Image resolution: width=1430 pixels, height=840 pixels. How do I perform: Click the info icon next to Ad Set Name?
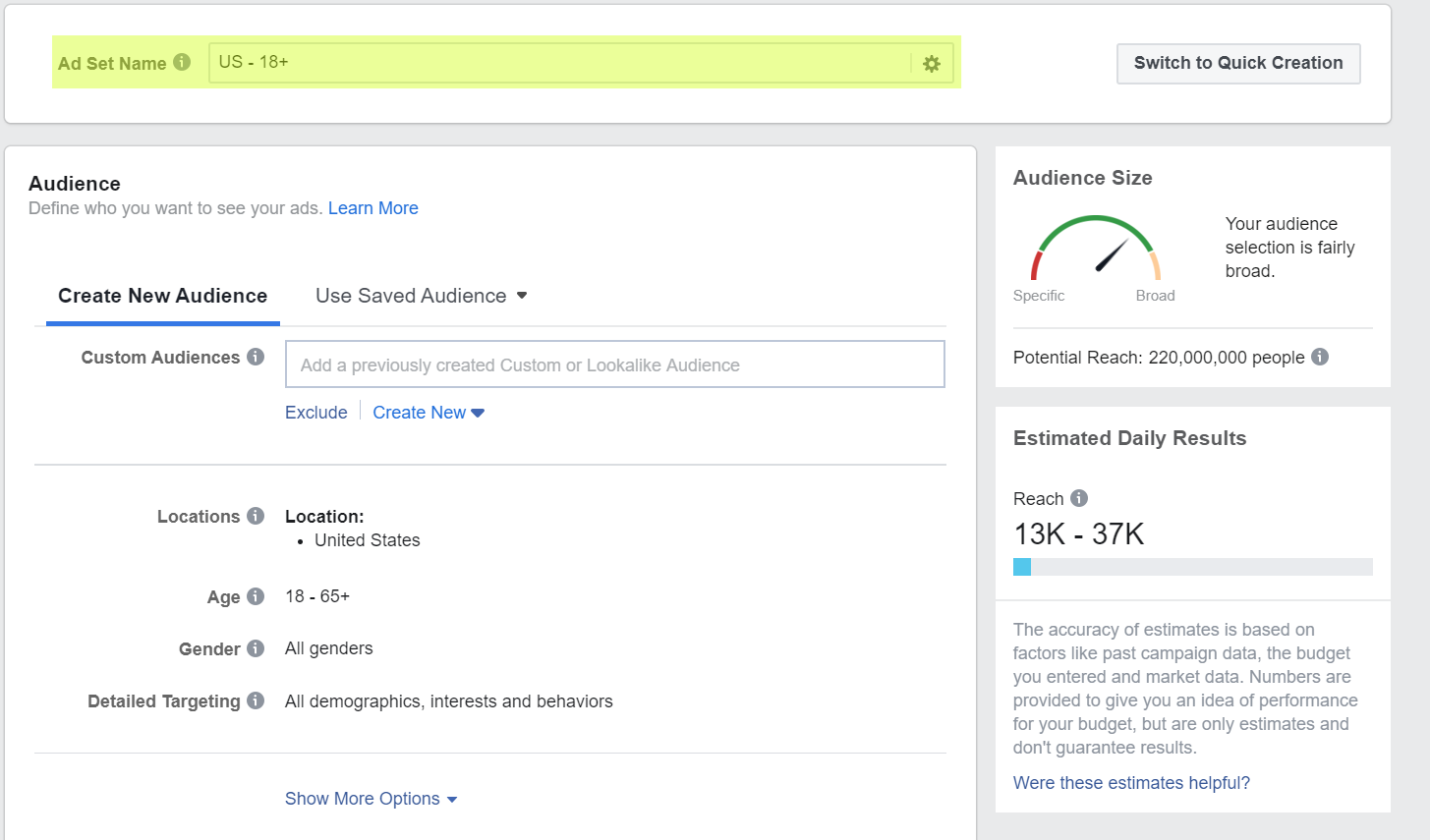point(182,62)
